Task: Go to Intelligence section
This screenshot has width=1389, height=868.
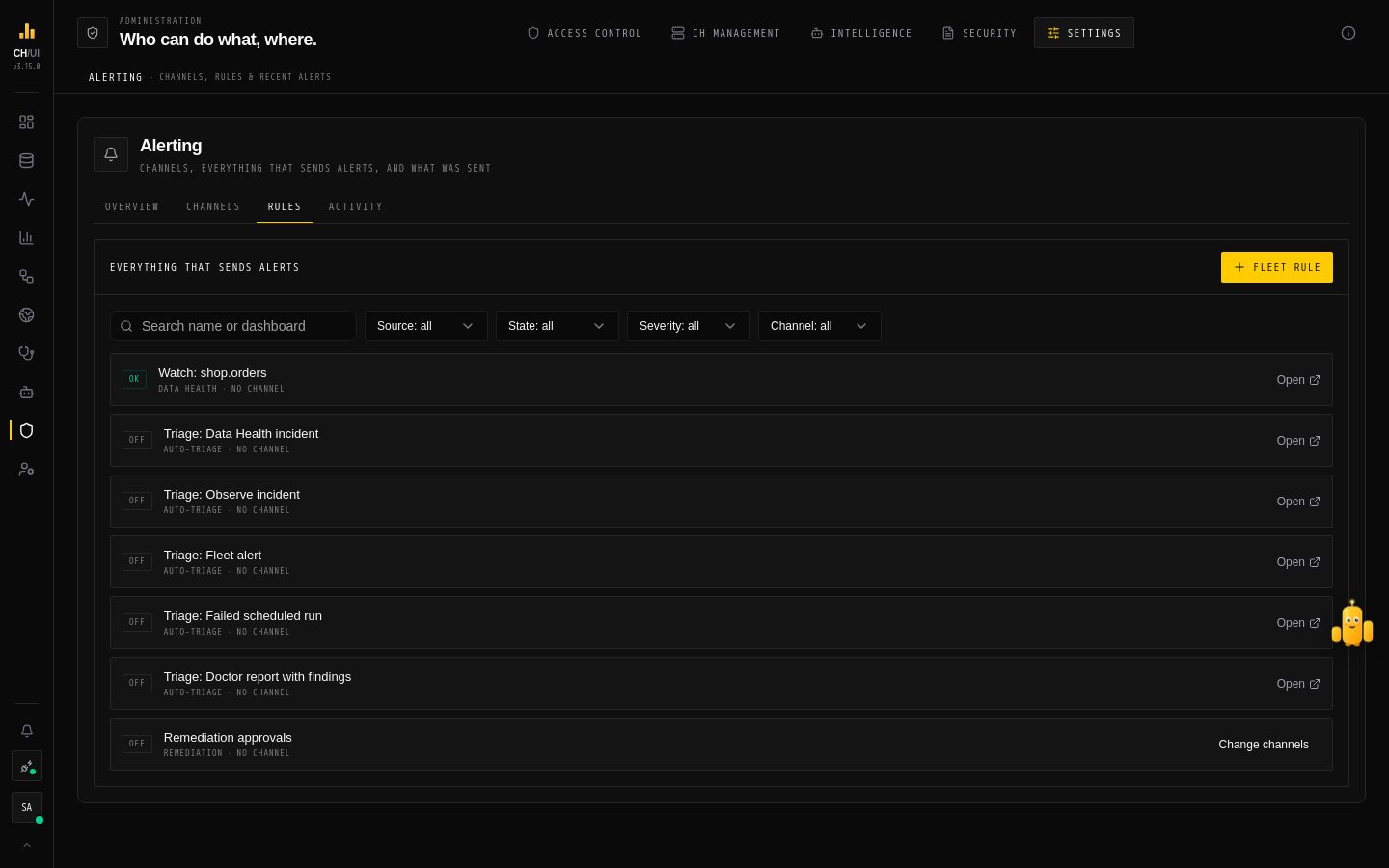Action: [861, 33]
